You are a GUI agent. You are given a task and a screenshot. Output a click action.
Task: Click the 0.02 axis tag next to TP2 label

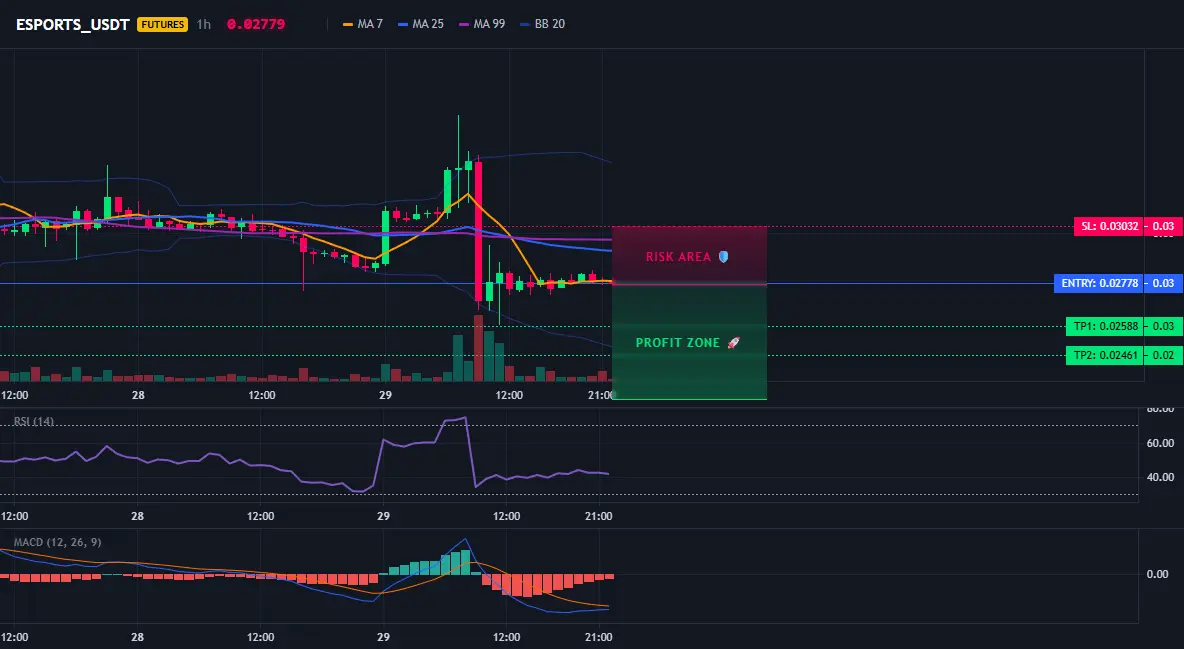(x=1164, y=355)
